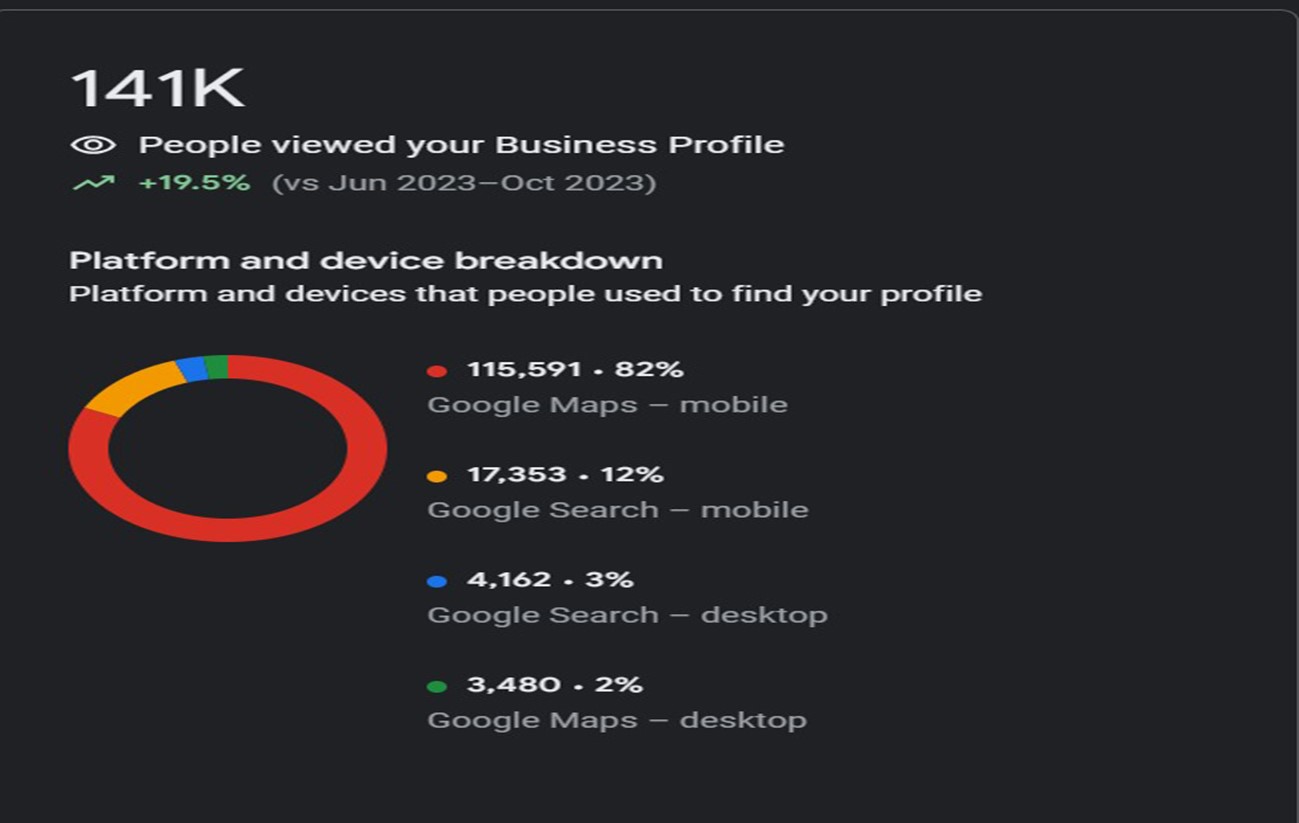Select the small blue donut chart segment

(190, 369)
